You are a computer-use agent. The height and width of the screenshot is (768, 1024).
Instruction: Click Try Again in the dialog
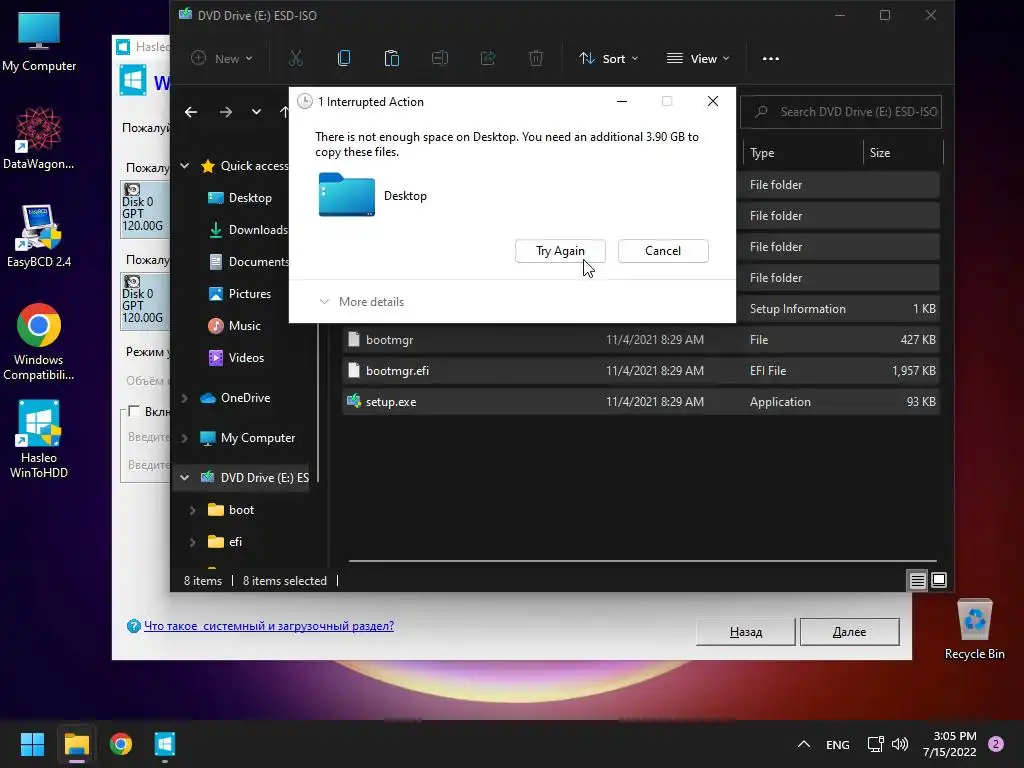point(560,251)
